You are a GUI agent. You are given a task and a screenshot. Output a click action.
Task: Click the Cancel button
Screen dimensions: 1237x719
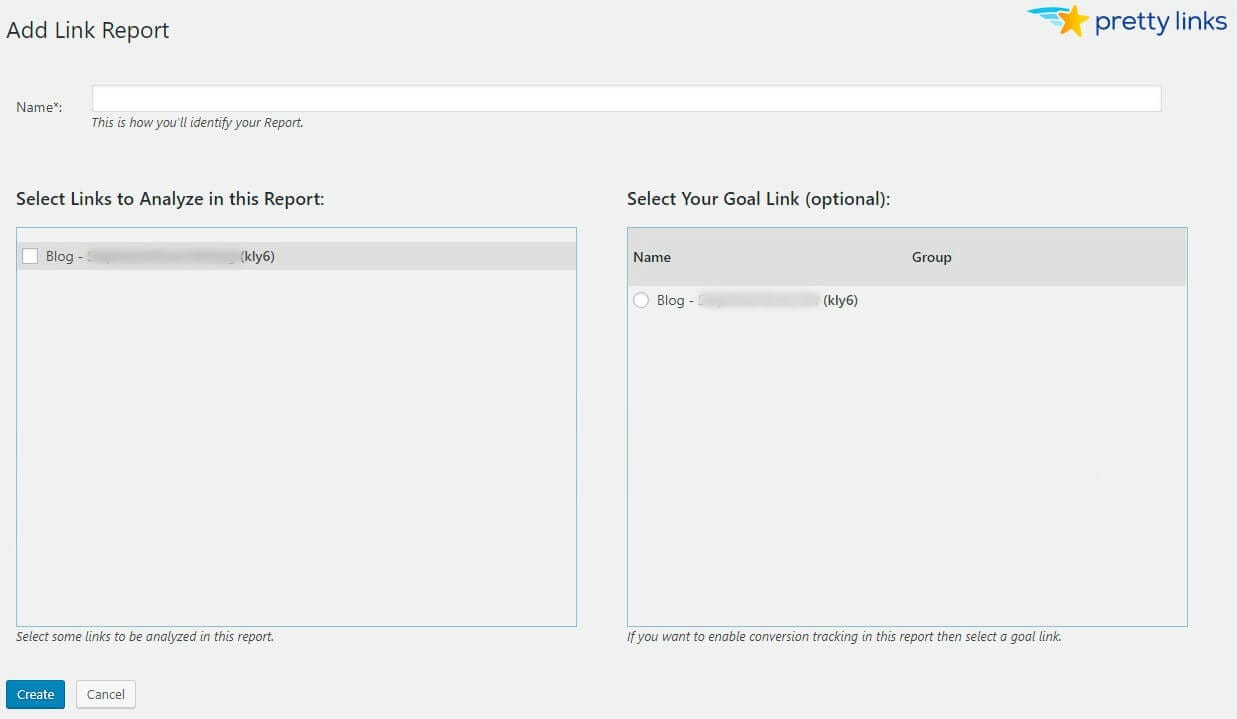point(105,693)
